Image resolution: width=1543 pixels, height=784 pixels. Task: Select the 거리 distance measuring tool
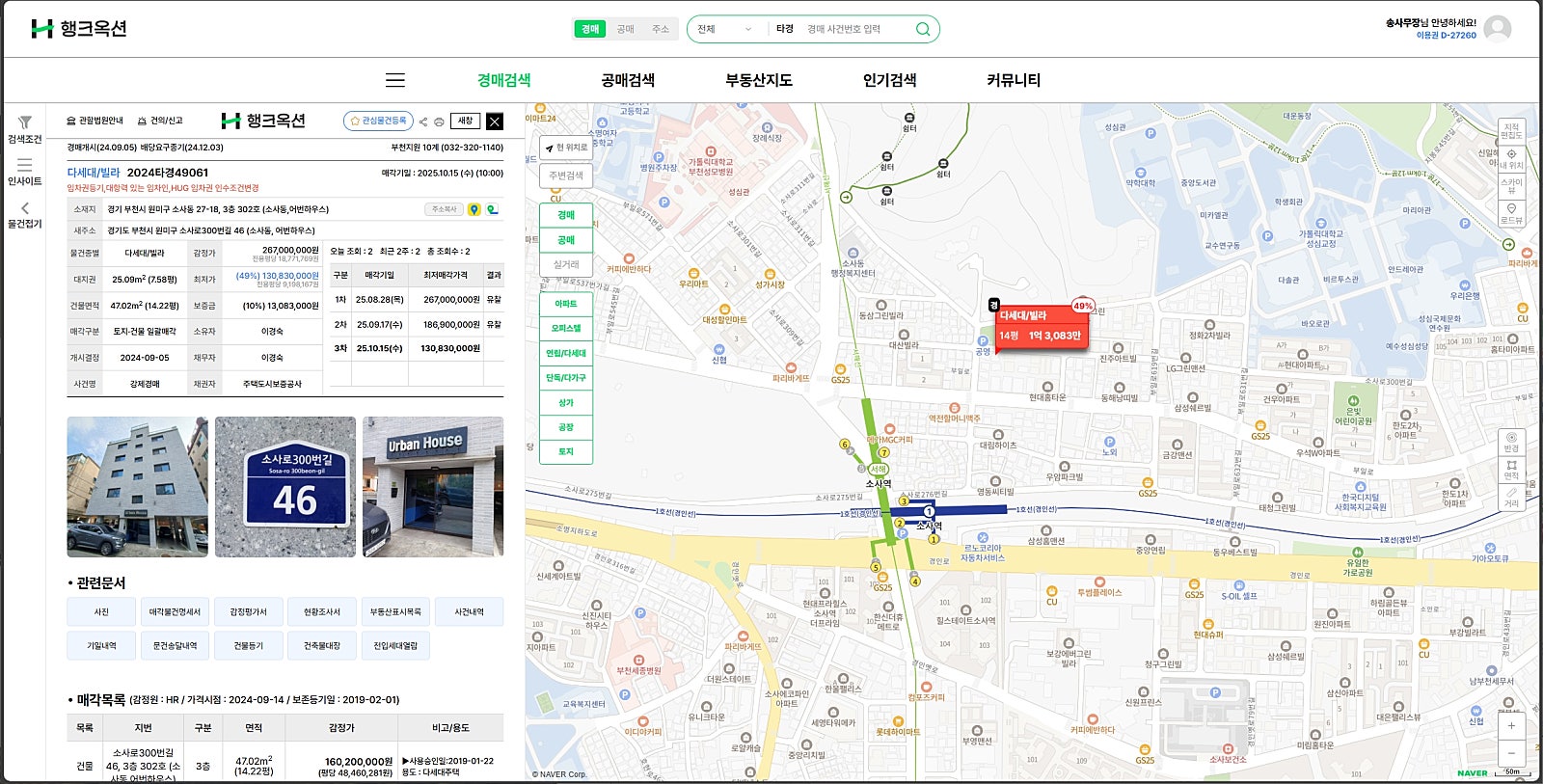[x=1511, y=497]
